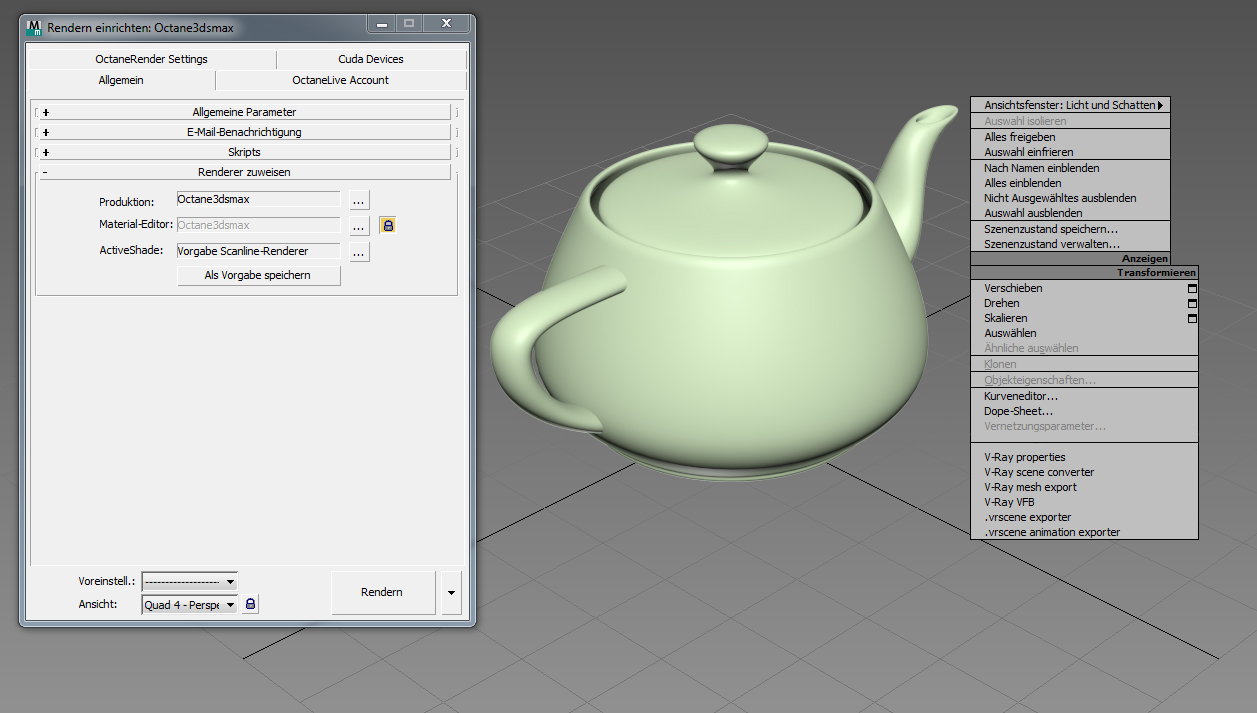
Task: Toggle the Ansicht viewport lock icon
Action: pyautogui.click(x=250, y=604)
